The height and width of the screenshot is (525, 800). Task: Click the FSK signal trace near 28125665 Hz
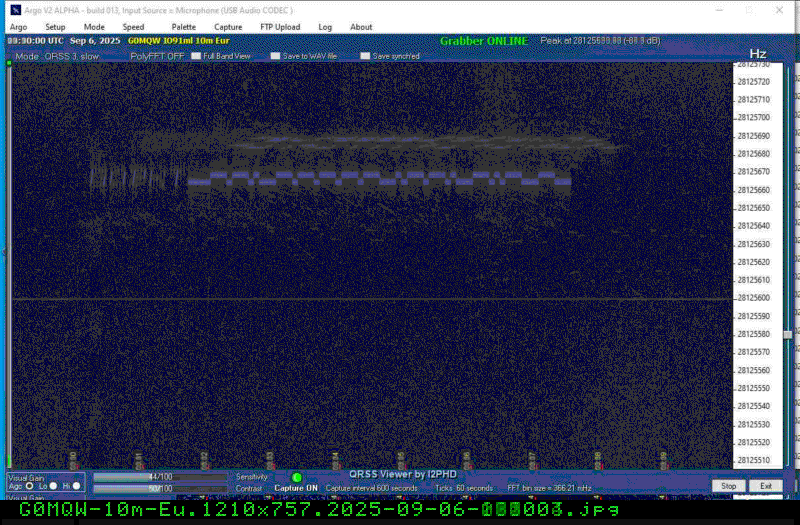[x=380, y=179]
